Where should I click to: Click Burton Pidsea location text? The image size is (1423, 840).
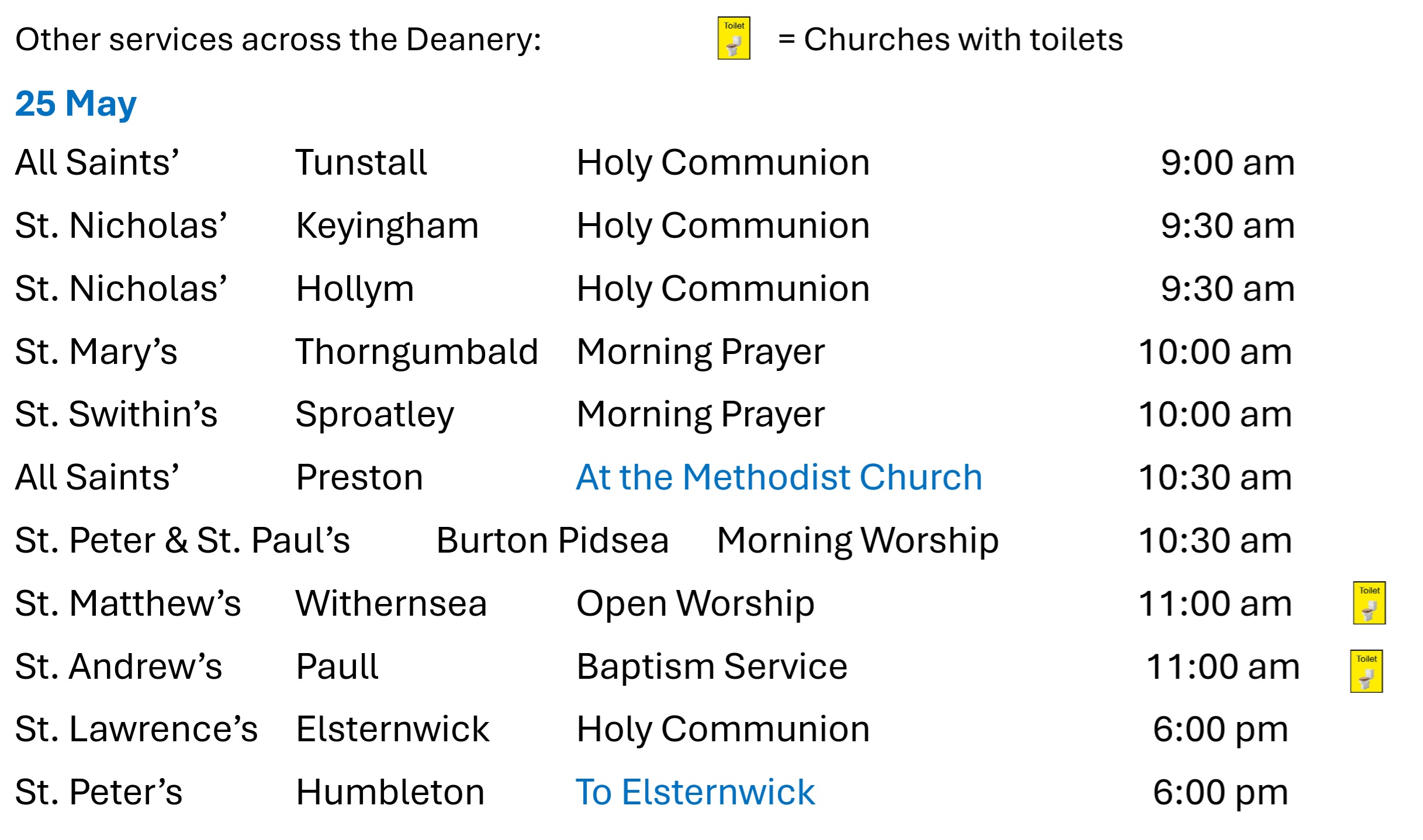click(553, 540)
